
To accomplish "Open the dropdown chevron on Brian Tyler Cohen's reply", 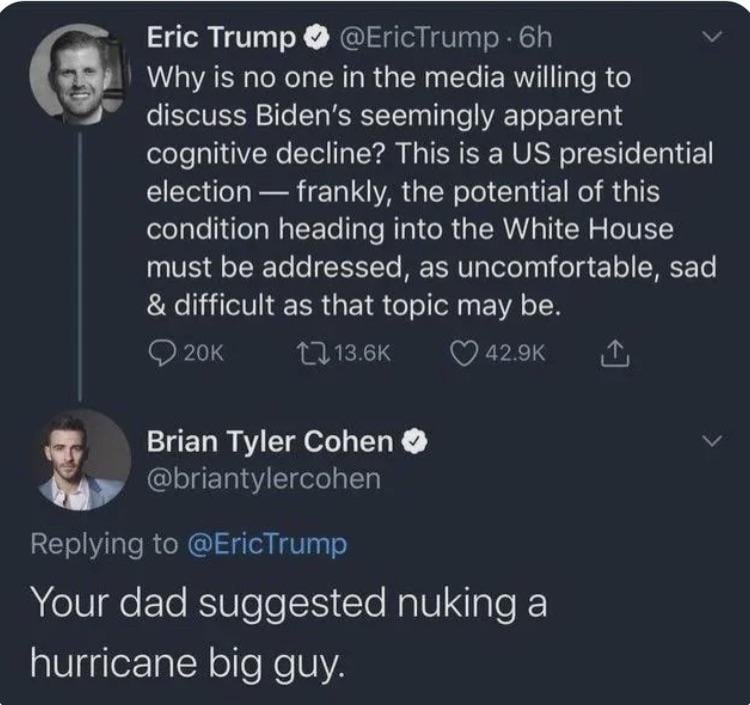I will pos(712,441).
